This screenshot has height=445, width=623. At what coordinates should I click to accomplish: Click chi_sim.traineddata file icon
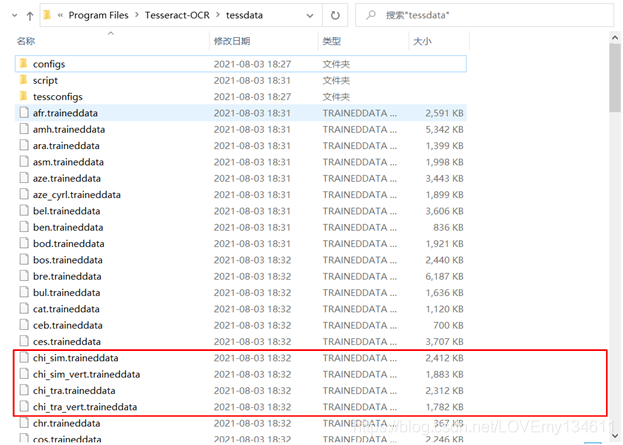(24, 357)
